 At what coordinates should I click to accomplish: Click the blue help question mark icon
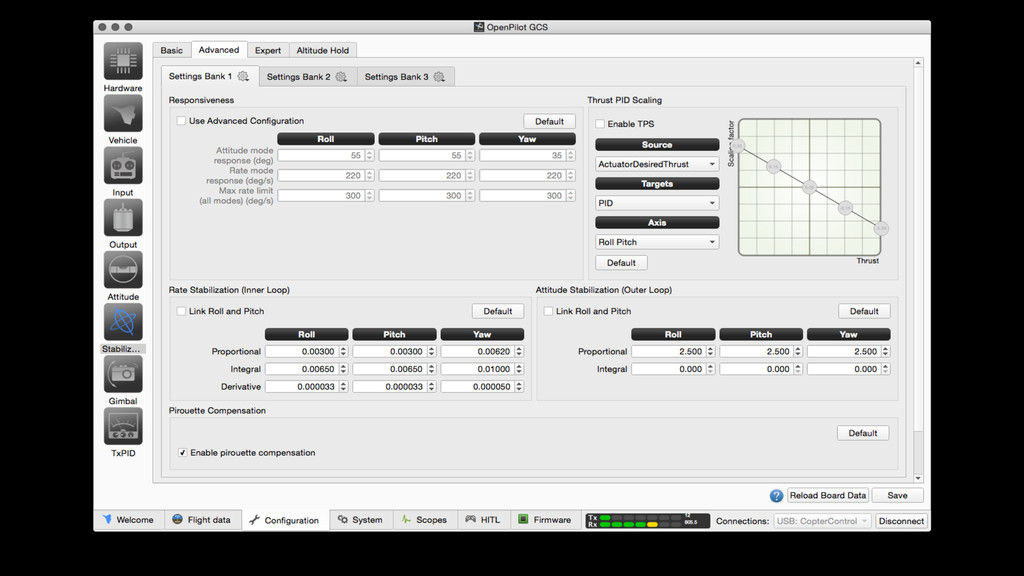[x=776, y=496]
